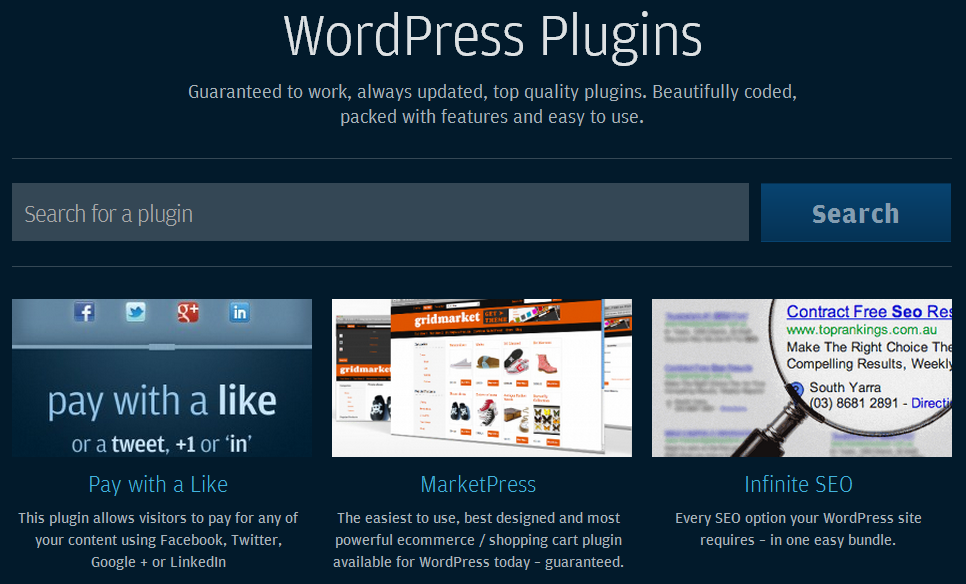Click 'www.toprankings.com.au' in SEO thumbnail

(x=861, y=330)
